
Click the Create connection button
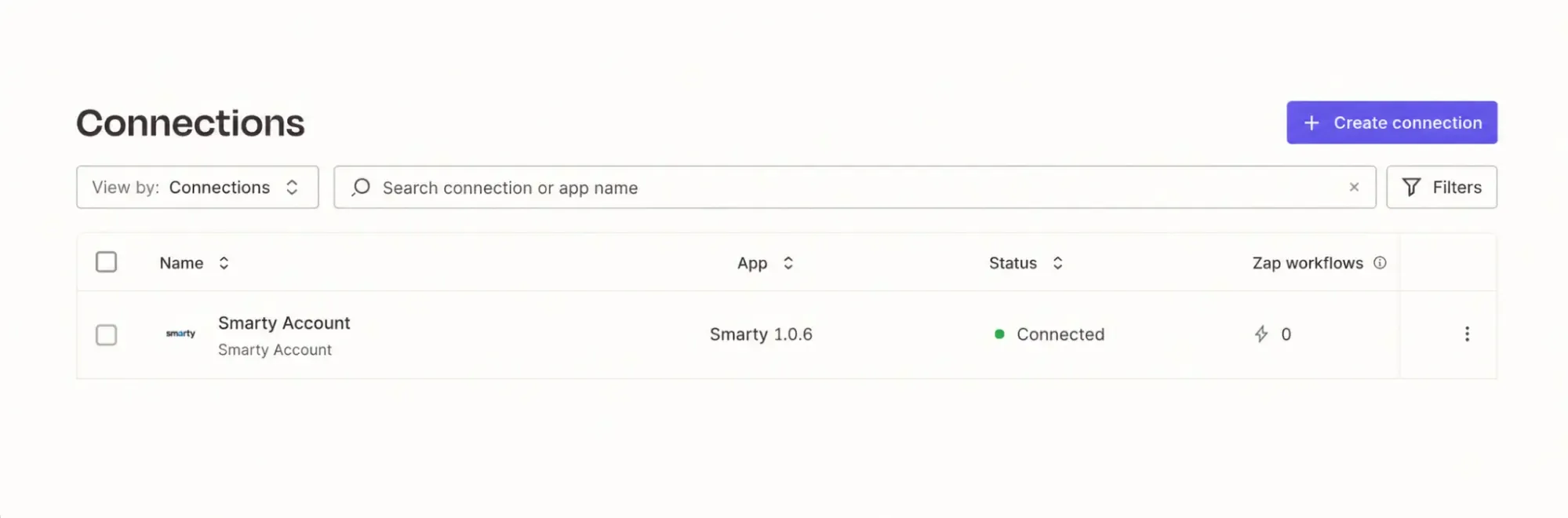1392,122
